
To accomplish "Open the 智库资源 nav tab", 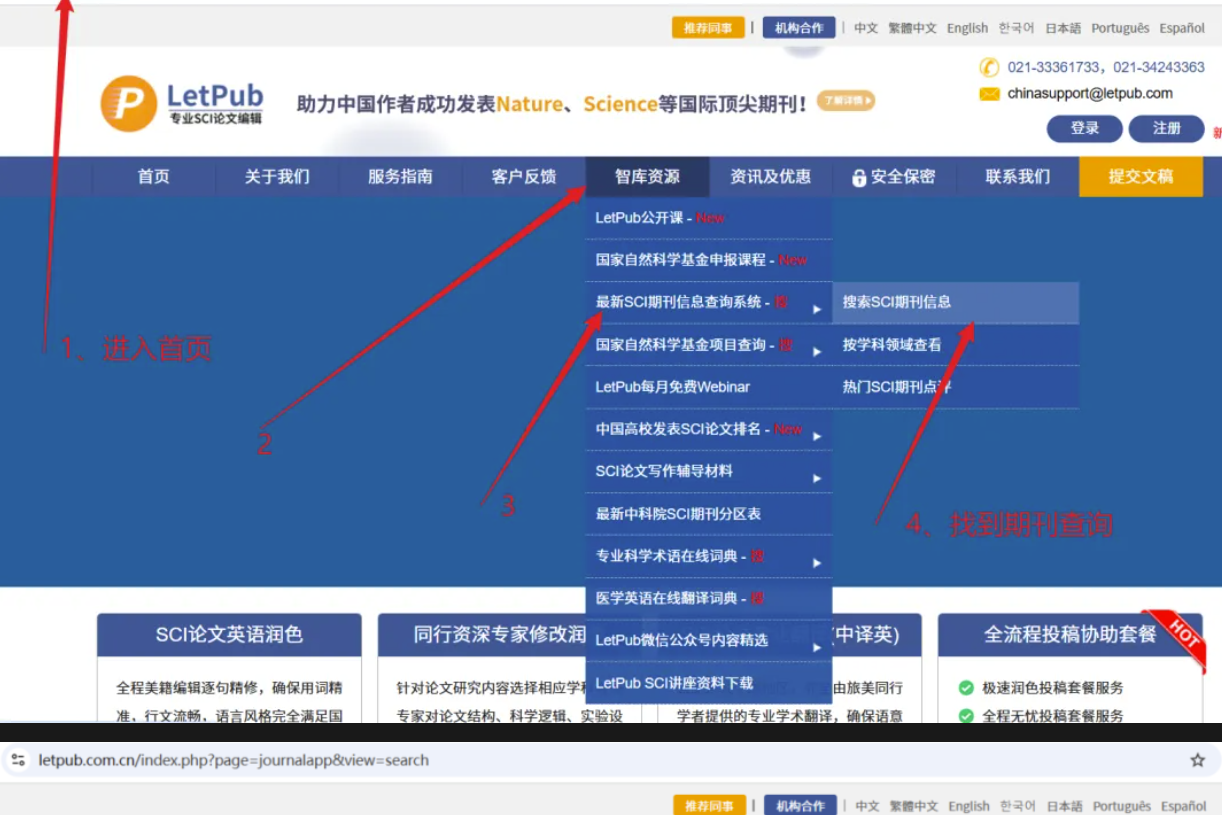I will (647, 177).
